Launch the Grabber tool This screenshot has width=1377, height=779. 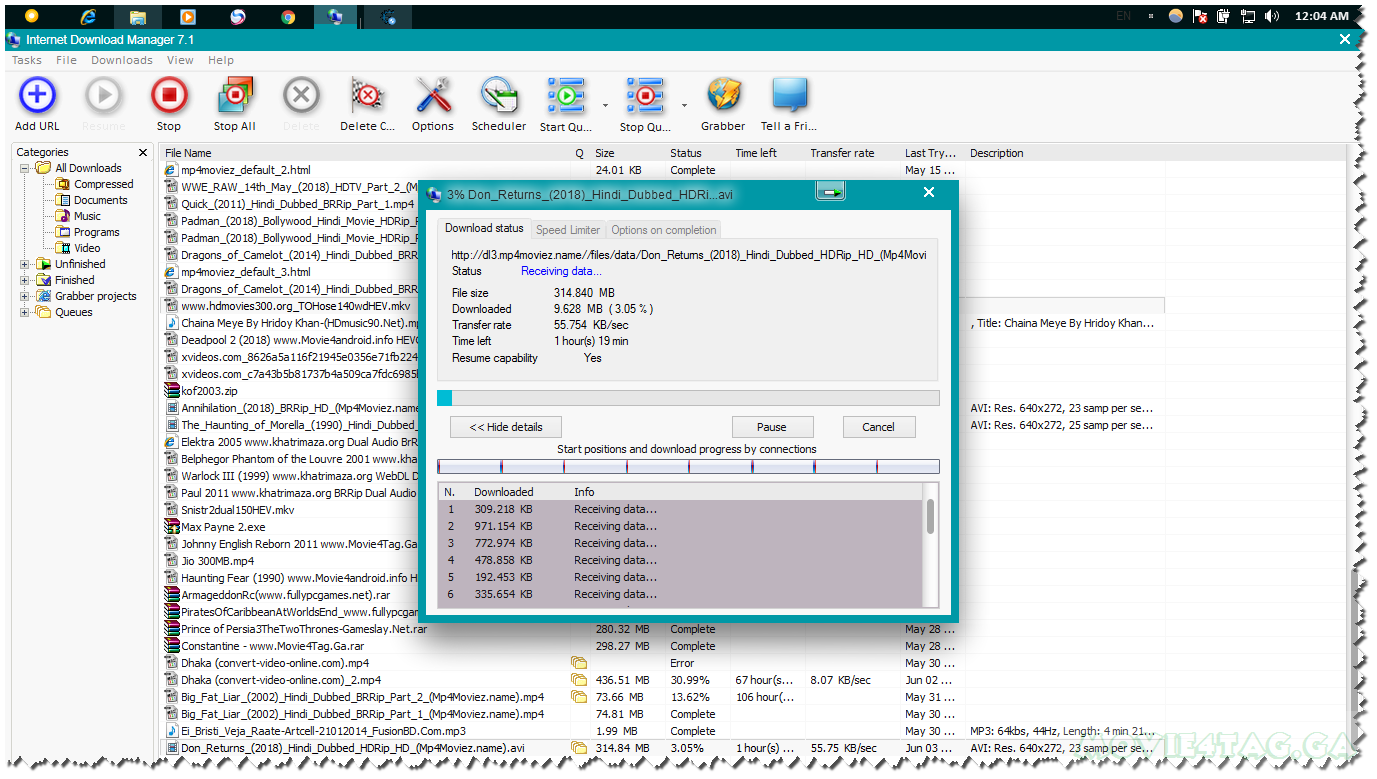click(x=723, y=97)
